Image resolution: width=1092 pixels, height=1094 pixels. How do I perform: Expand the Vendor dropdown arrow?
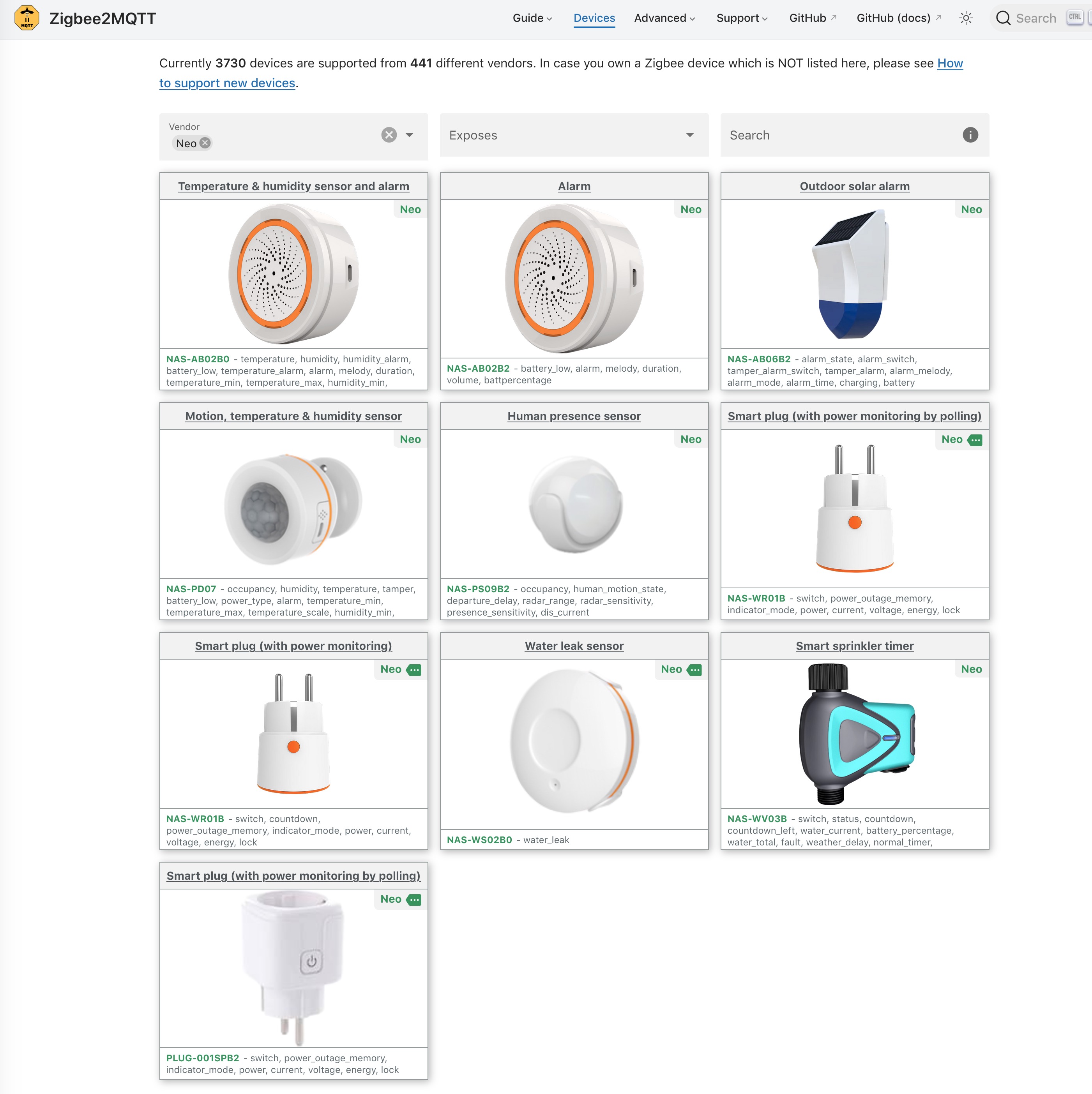410,135
